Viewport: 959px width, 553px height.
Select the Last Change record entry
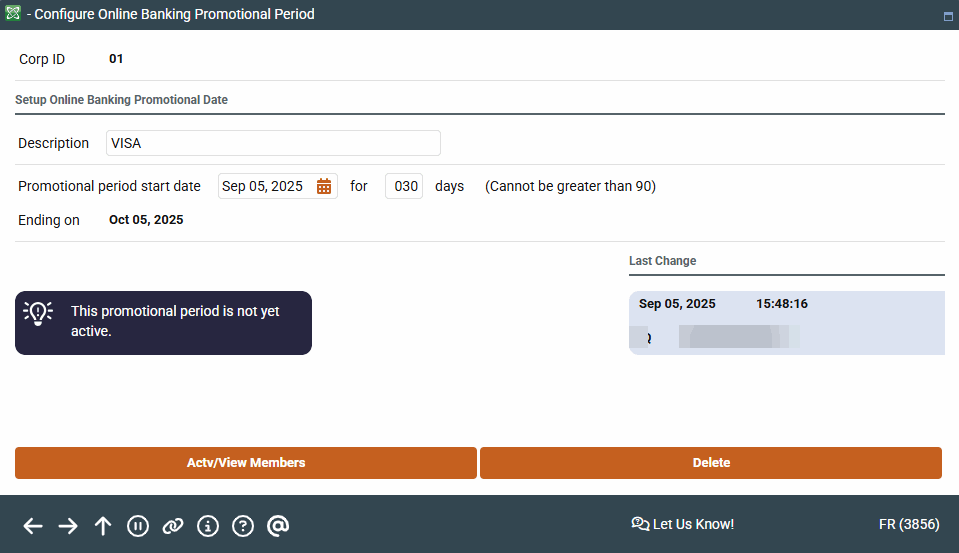click(x=786, y=322)
